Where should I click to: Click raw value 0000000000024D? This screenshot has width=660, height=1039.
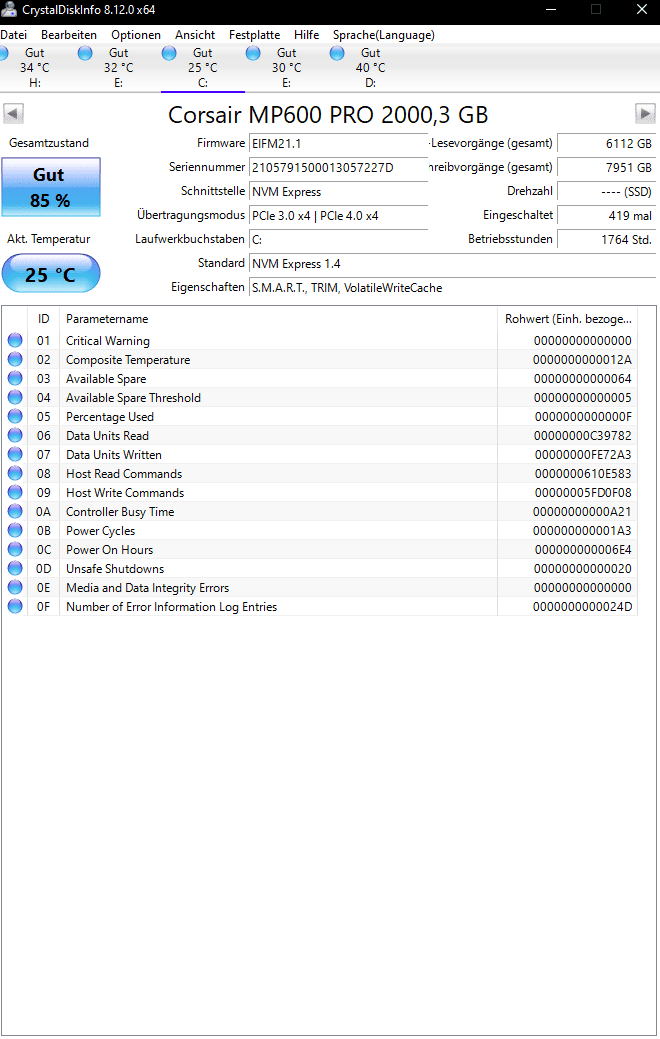582,606
